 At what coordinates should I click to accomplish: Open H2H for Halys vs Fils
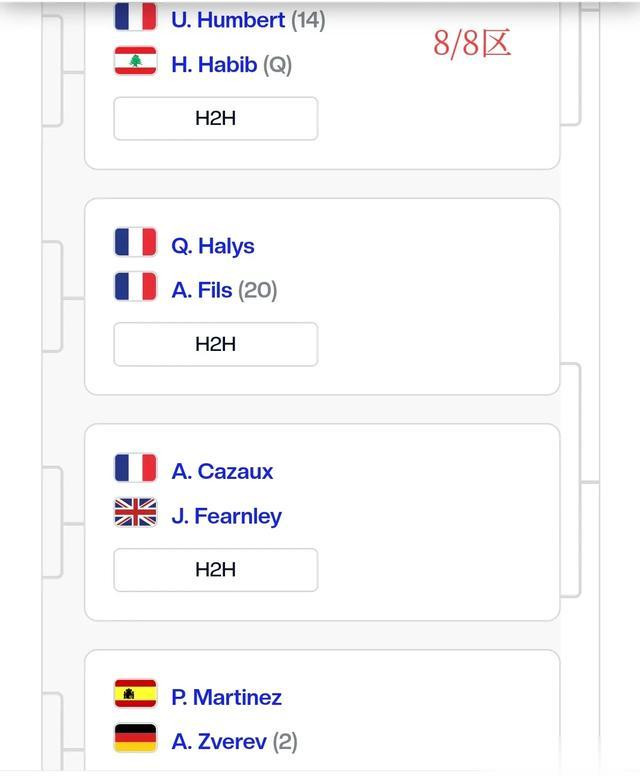coord(216,344)
